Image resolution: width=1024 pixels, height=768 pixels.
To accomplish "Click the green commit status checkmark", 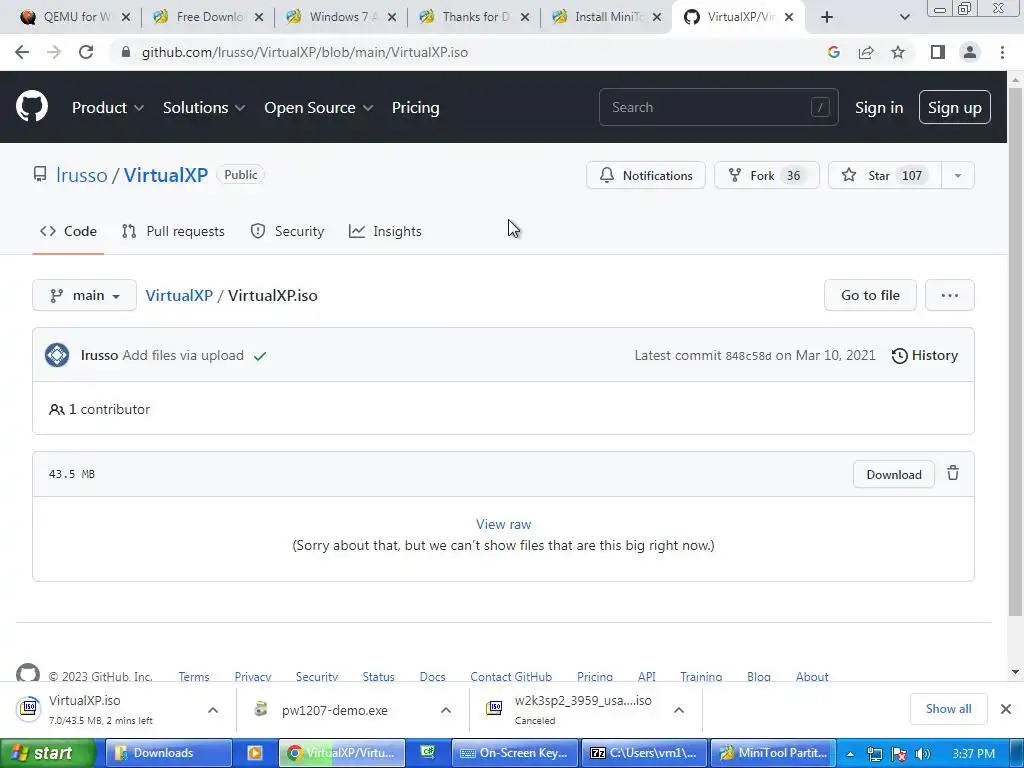I will tap(260, 356).
